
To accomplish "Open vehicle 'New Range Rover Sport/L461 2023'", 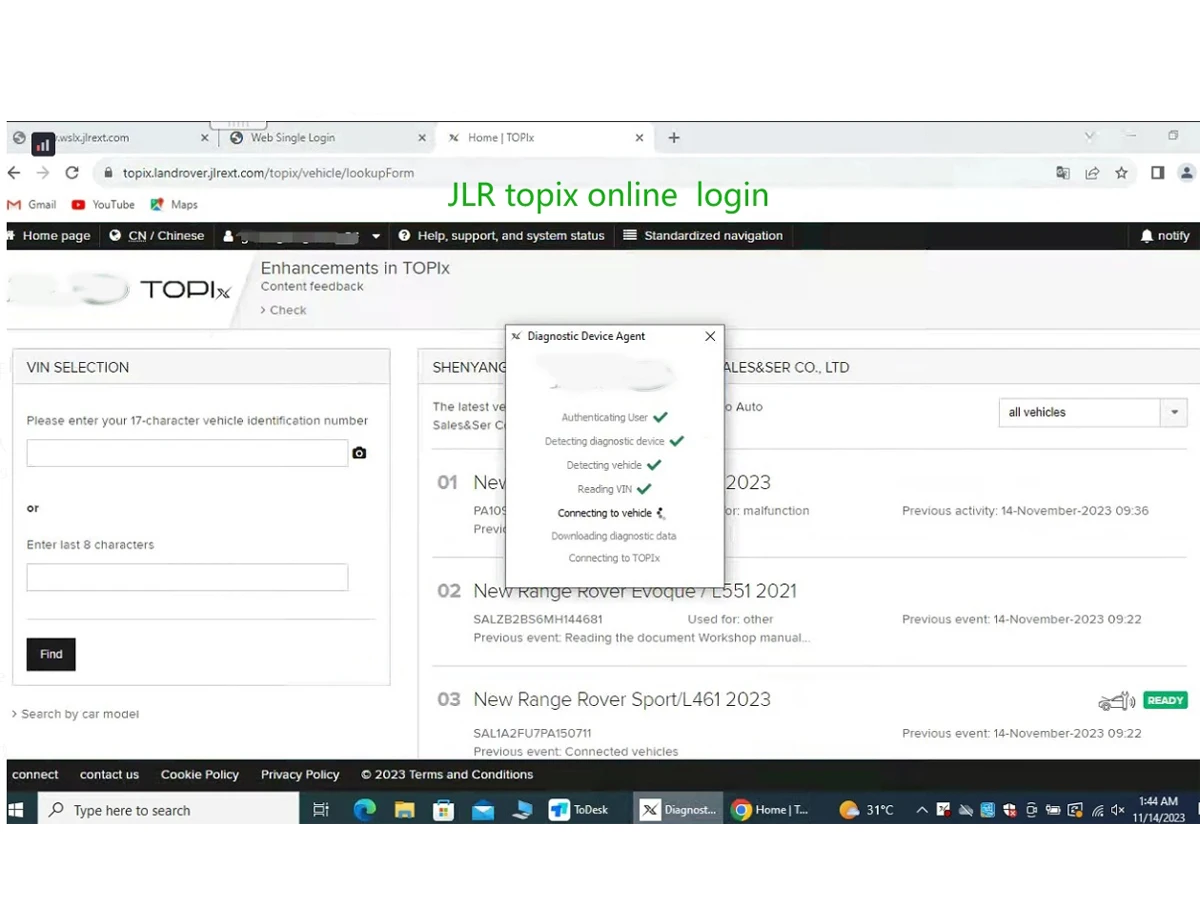I will (622, 699).
